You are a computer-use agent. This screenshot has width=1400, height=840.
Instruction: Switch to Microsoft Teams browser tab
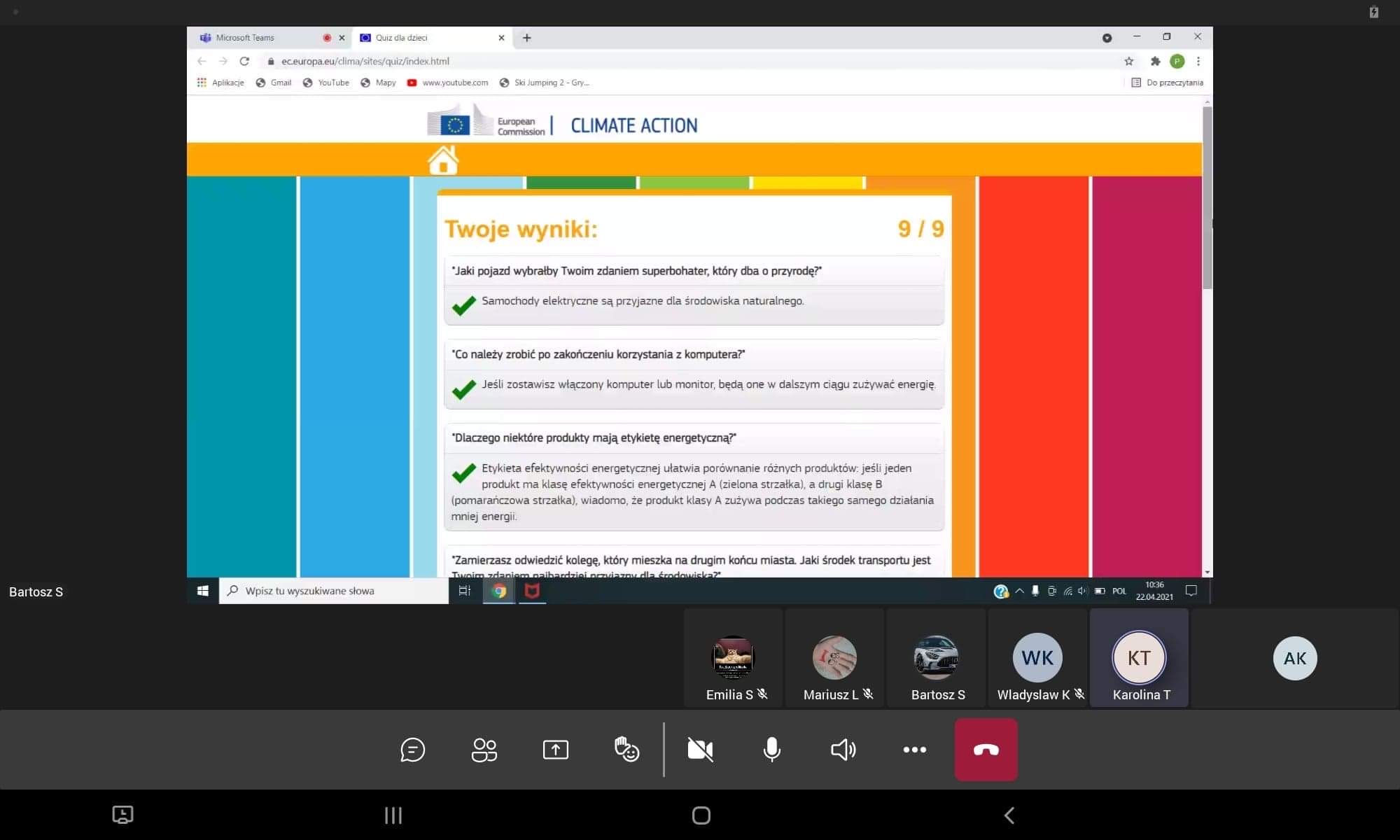tap(245, 38)
